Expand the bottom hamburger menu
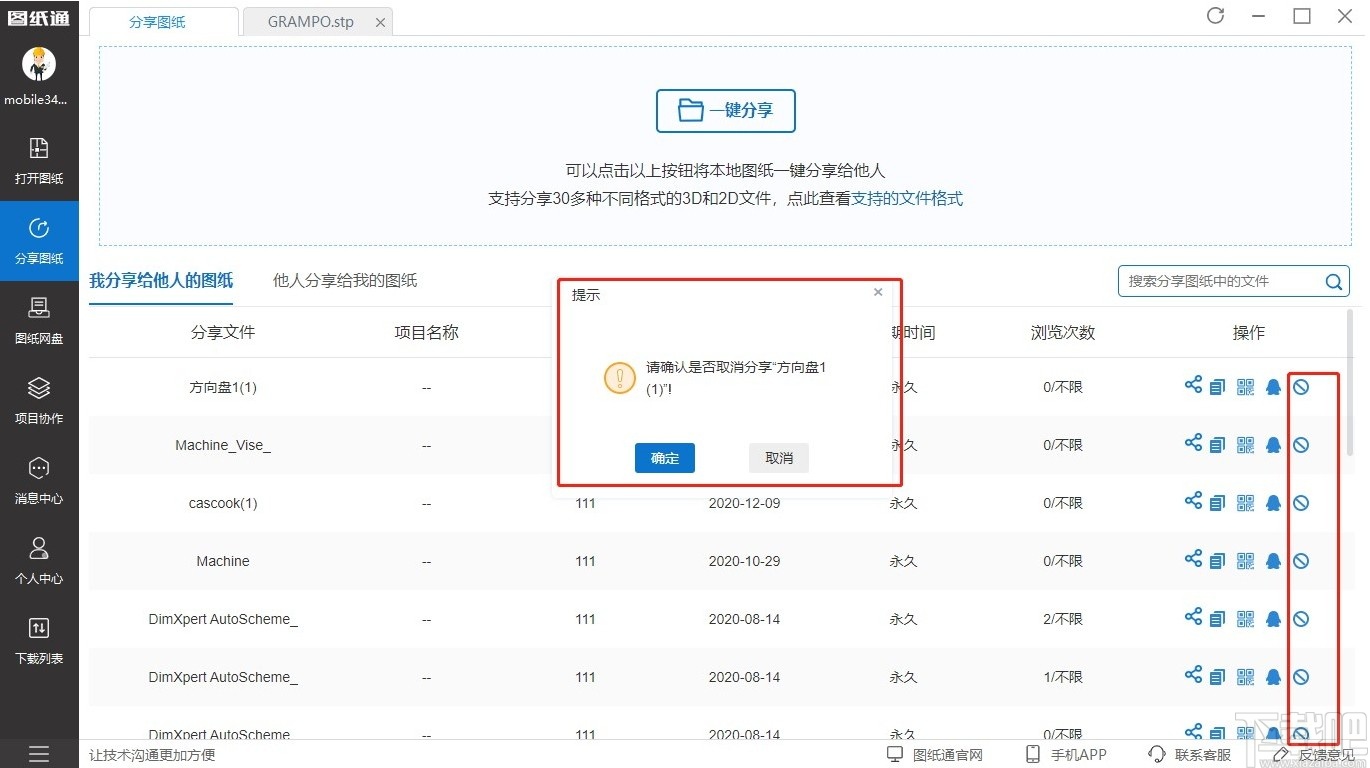 [x=39, y=753]
